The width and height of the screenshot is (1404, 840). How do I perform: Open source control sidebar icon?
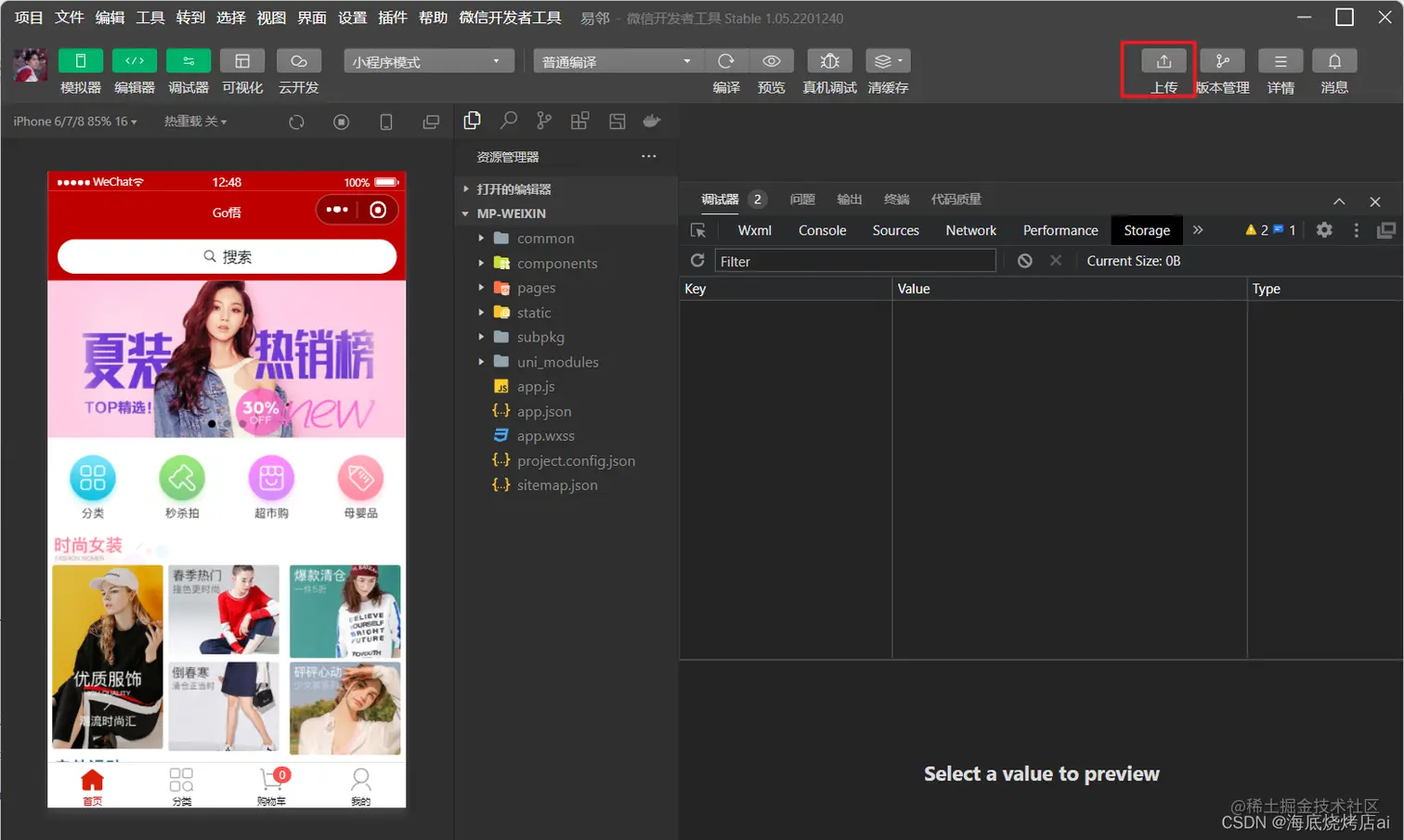click(544, 121)
